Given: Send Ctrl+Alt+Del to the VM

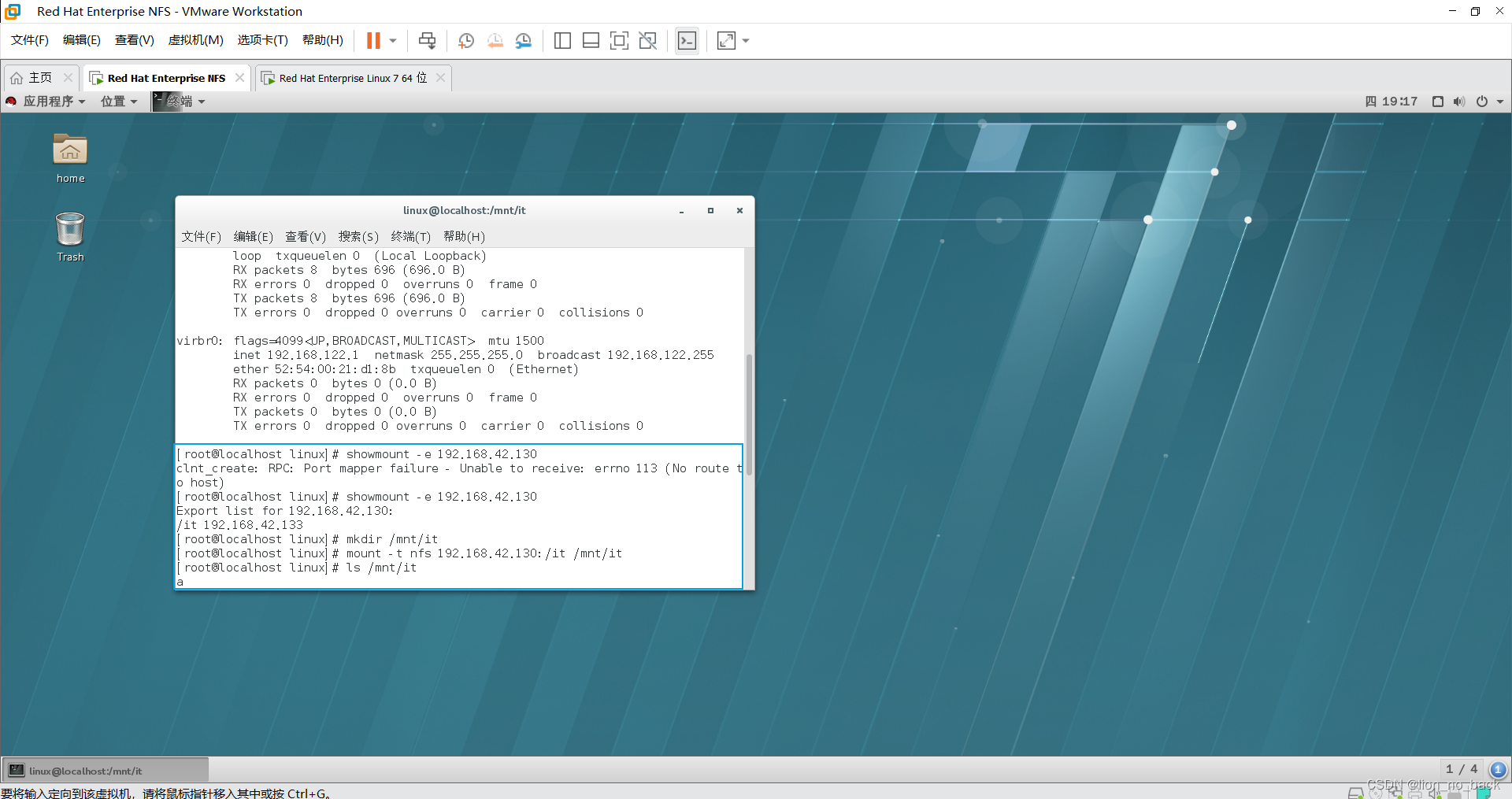Looking at the screenshot, I should 427,41.
